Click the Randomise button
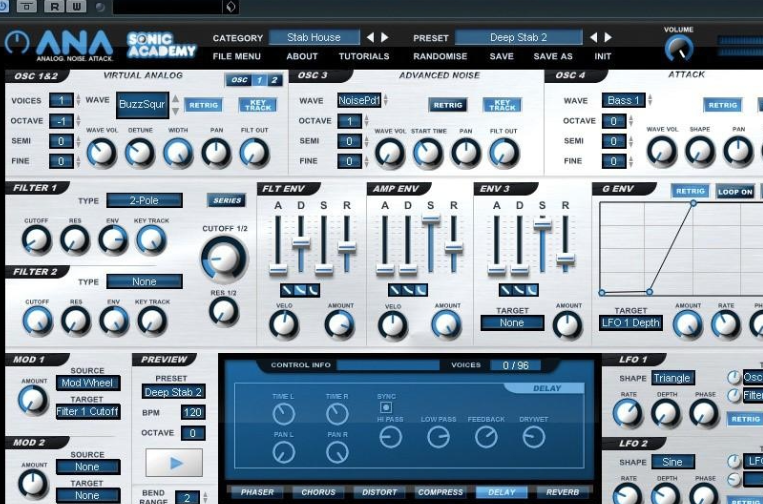This screenshot has height=504, width=763. (440, 57)
